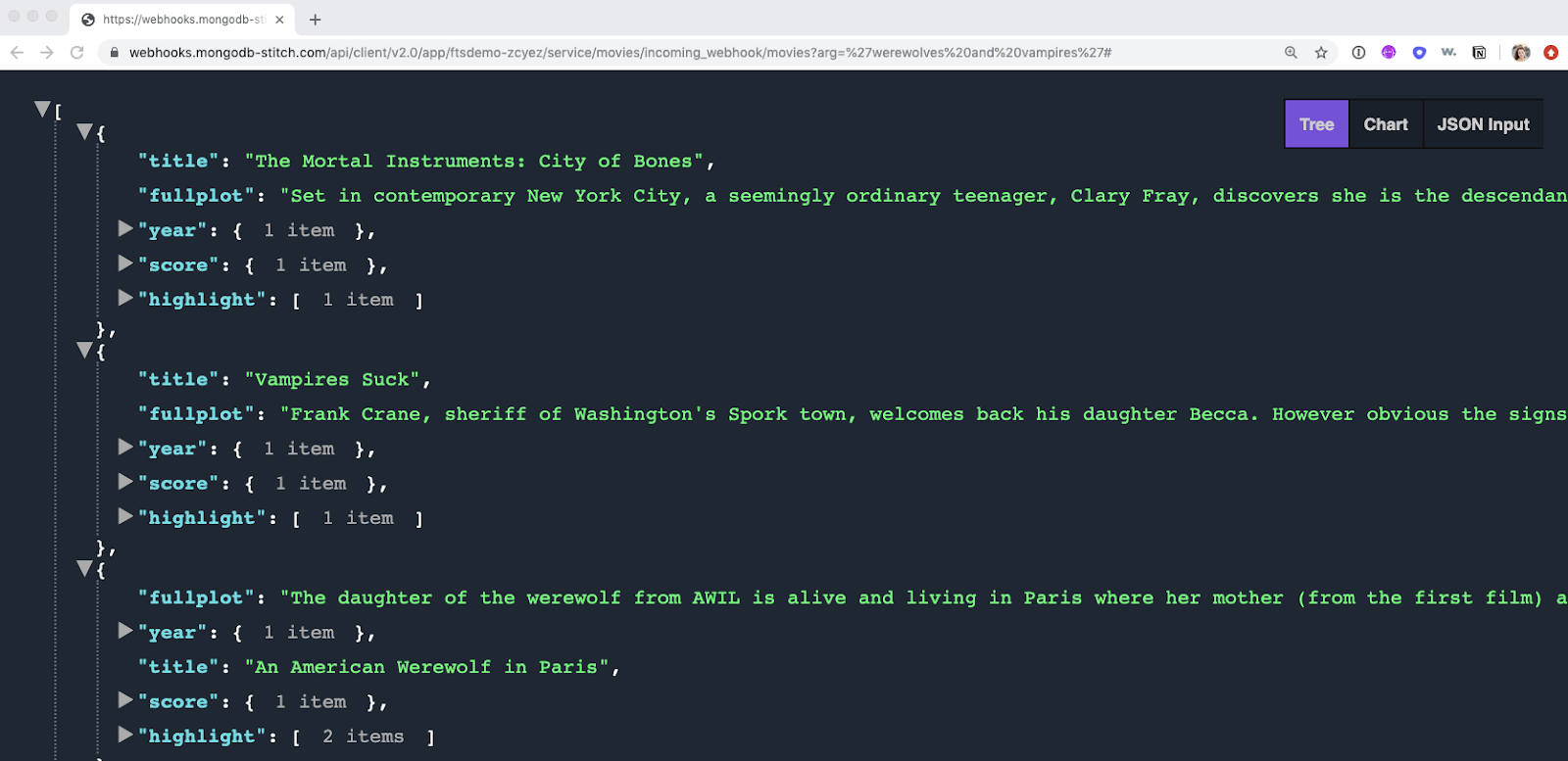Screen dimensions: 1568x761
Task: Collapse the City of Bones object
Action: pyautogui.click(x=84, y=131)
